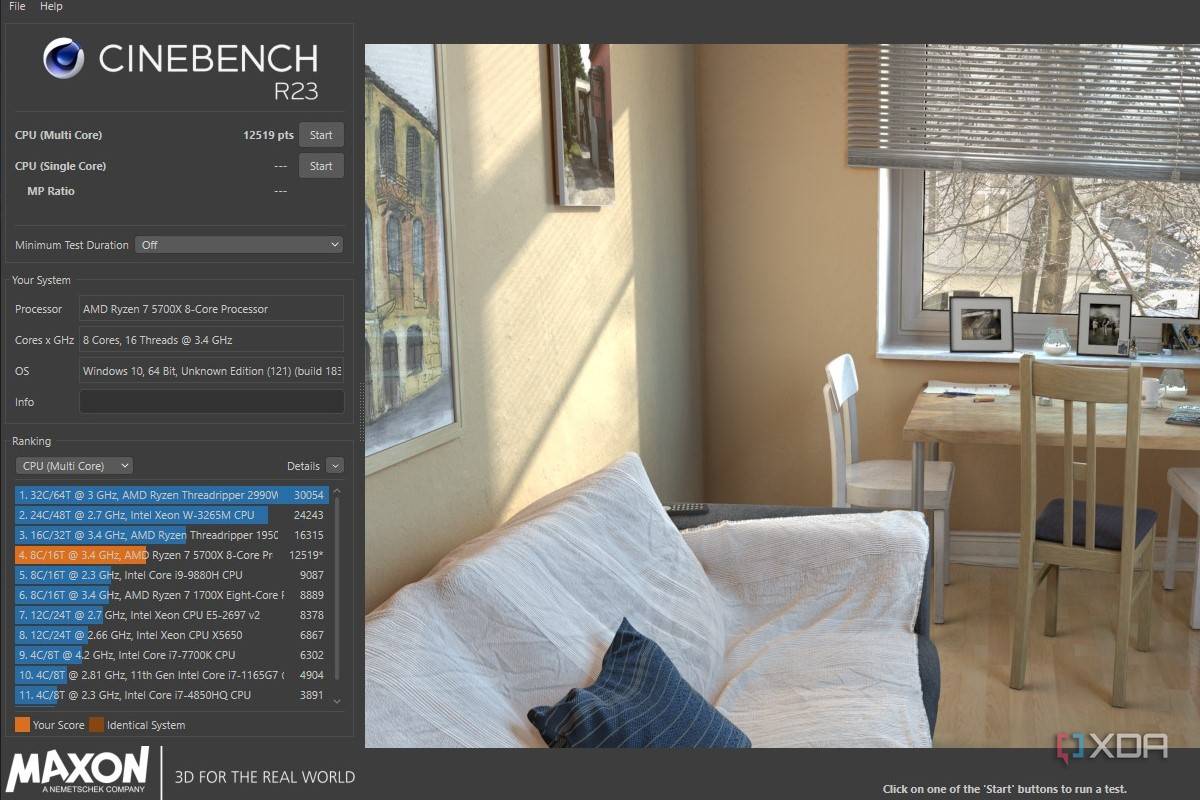1200x800 pixels.
Task: Click the ranking list scroll down arrow
Action: [x=337, y=702]
